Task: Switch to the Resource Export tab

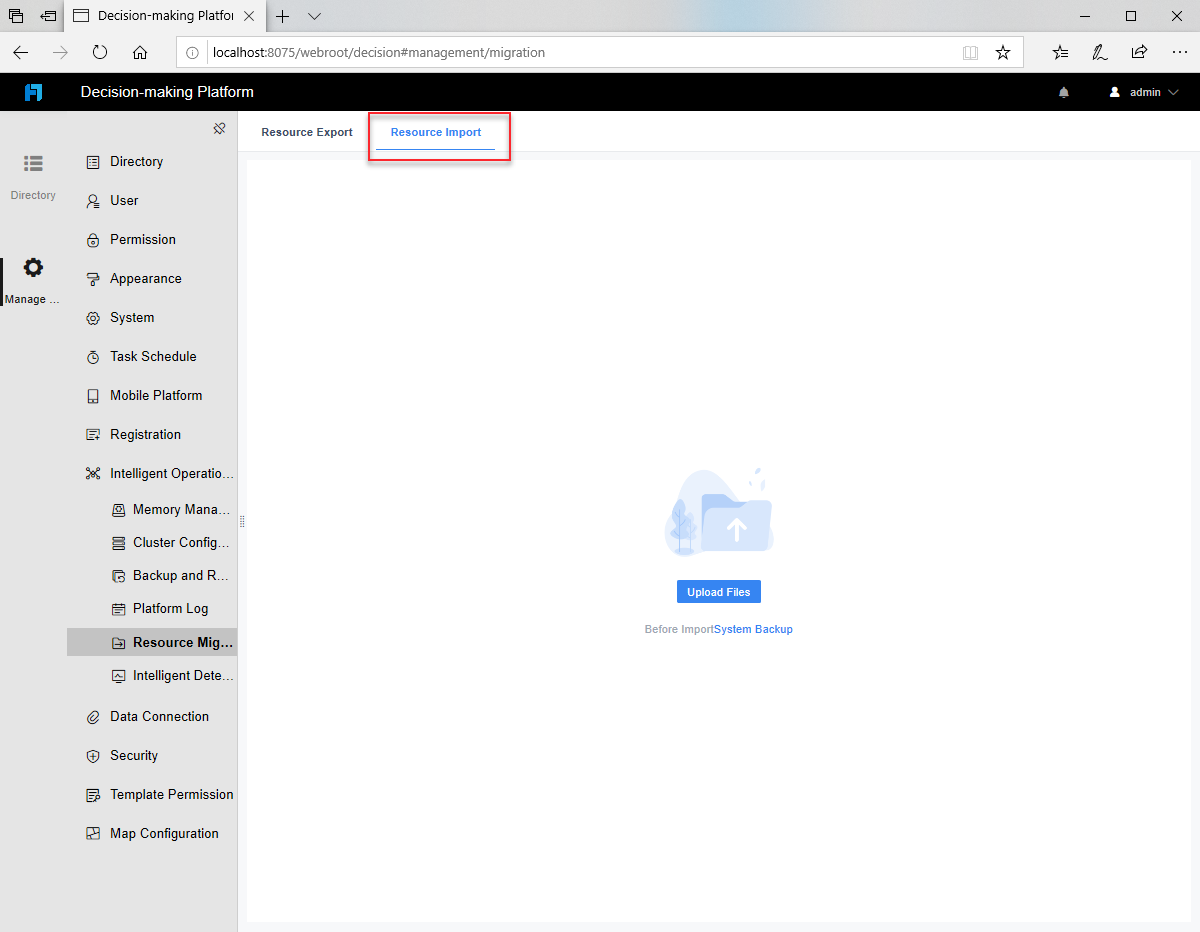Action: click(x=306, y=131)
